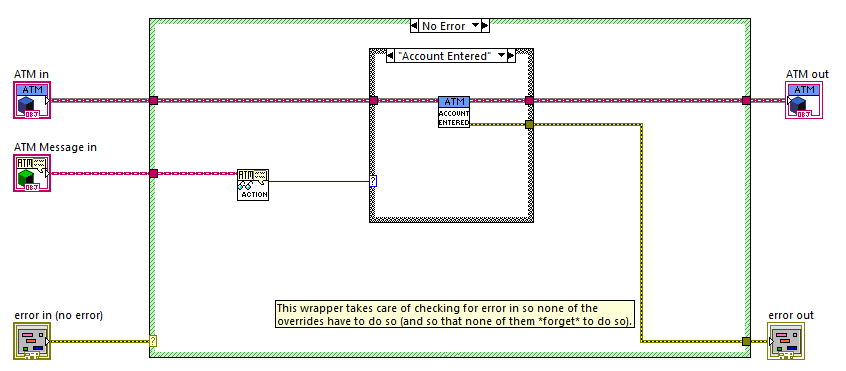846x371 pixels.
Task: Select the ATM Account Entered subVI
Action: [x=454, y=112]
